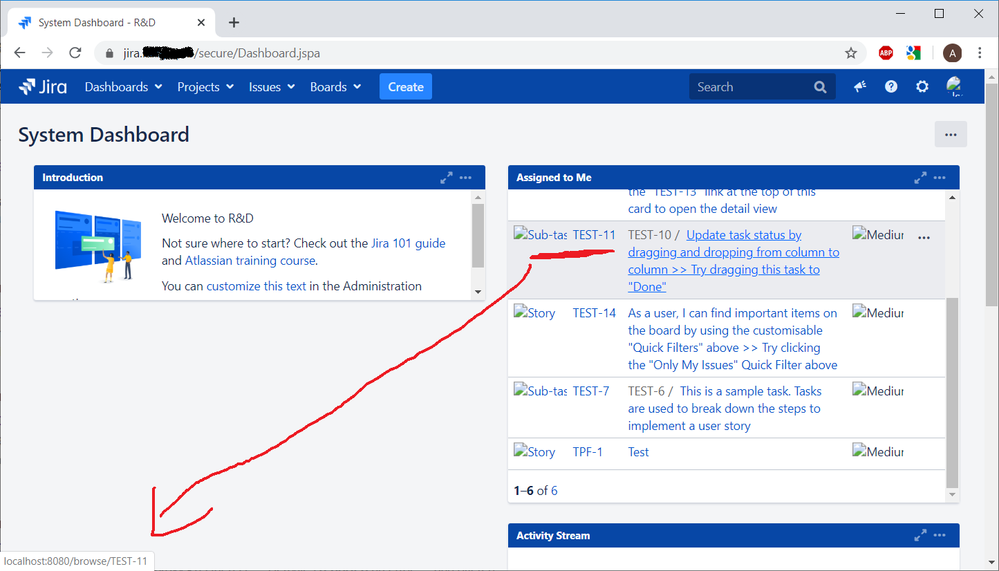Viewport: 999px width, 571px height.
Task: Open the Google extension icon
Action: click(914, 53)
